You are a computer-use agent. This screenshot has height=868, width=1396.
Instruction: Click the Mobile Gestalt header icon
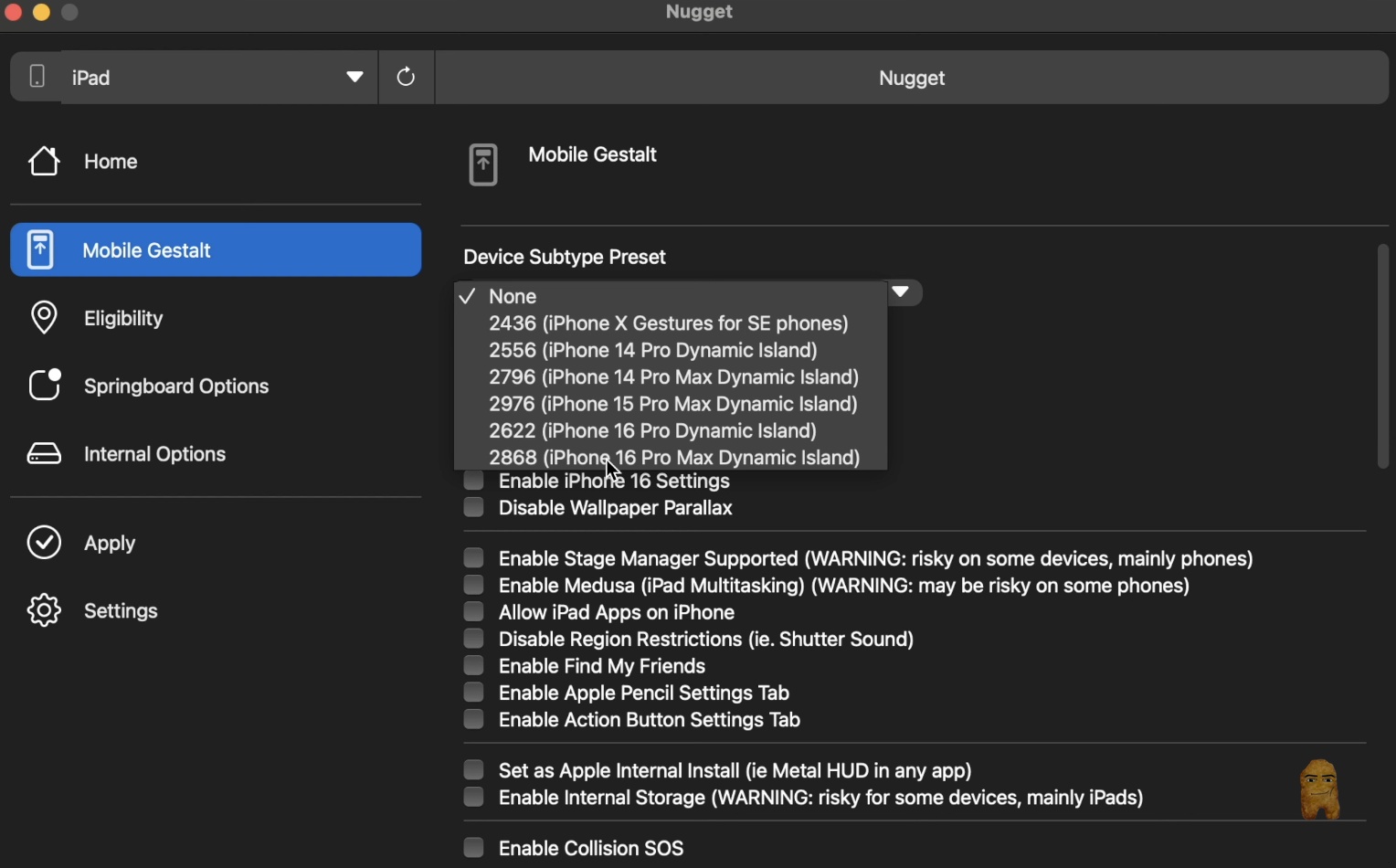pos(483,165)
